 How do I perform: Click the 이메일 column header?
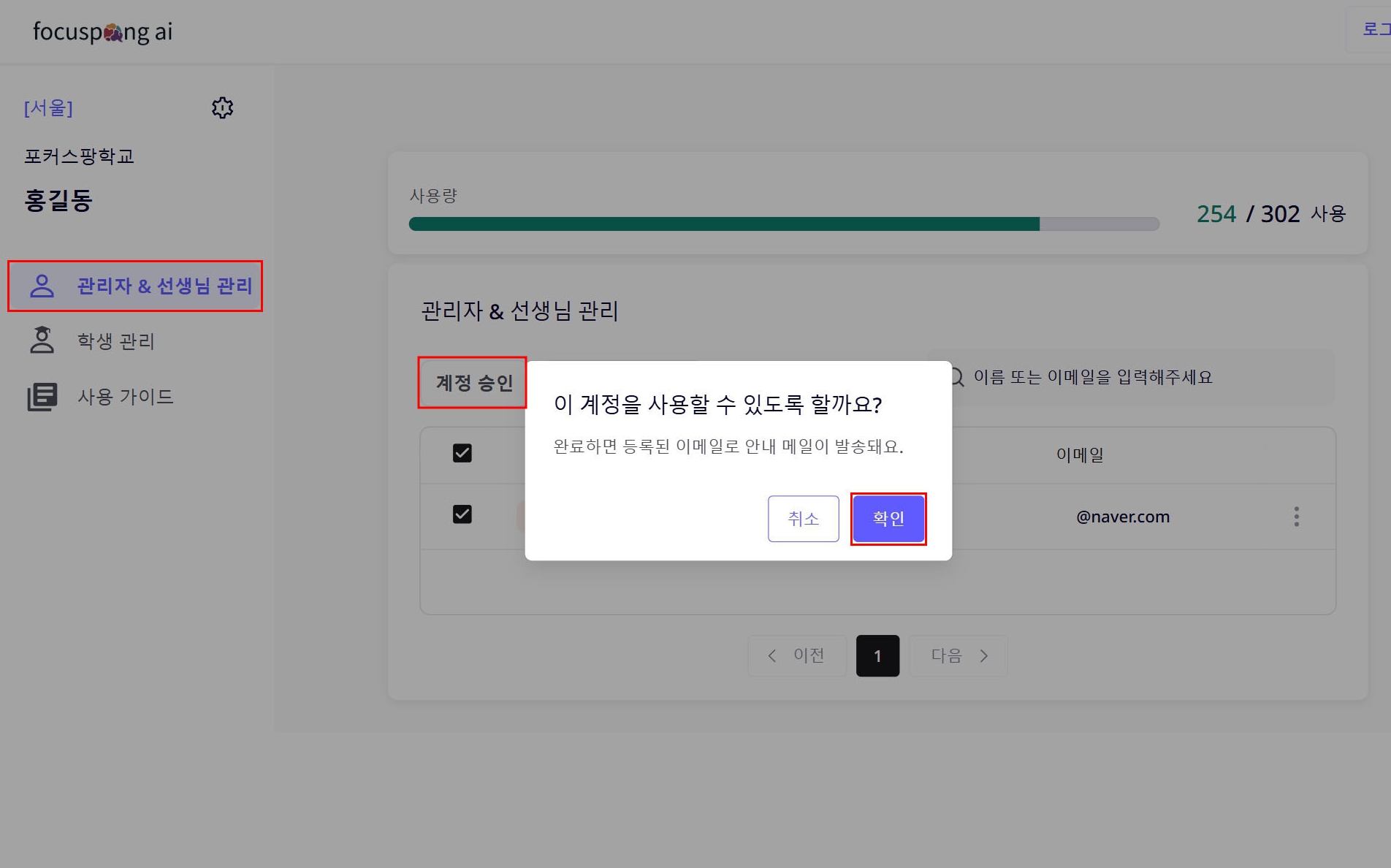point(1080,454)
